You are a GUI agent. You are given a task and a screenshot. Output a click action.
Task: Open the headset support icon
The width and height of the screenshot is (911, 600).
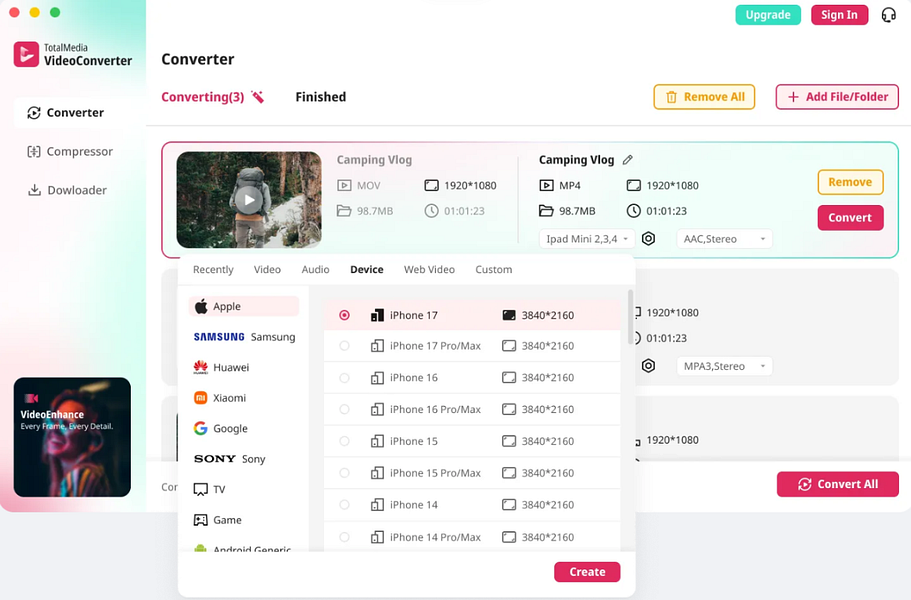[x=888, y=15]
